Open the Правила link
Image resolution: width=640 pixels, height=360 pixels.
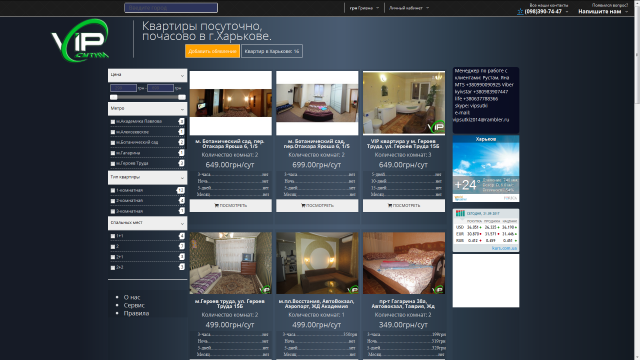pos(136,313)
